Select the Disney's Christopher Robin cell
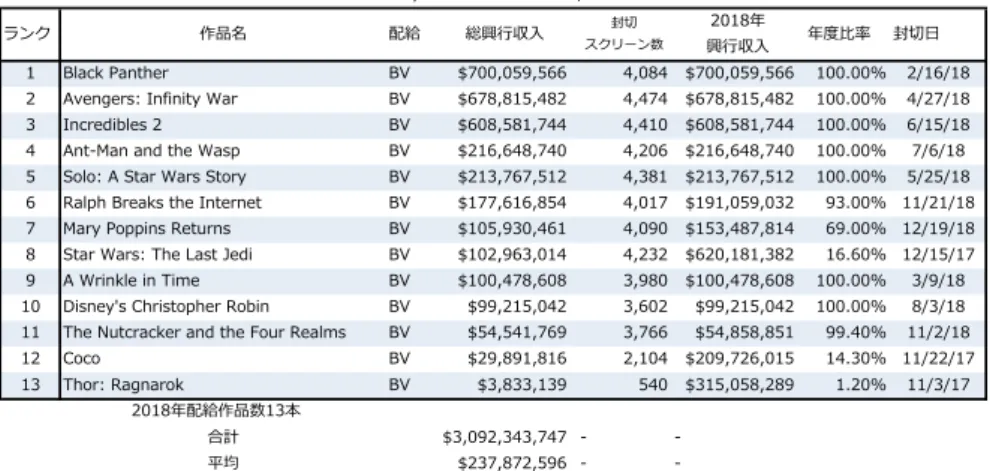This screenshot has height=471, width=990. tap(166, 306)
